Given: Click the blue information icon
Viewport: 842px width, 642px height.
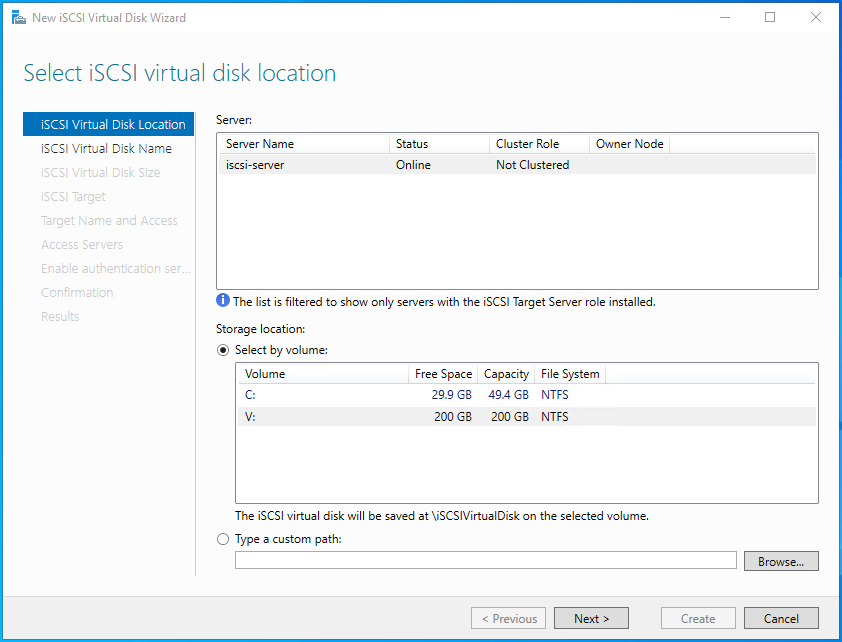Looking at the screenshot, I should pyautogui.click(x=223, y=301).
